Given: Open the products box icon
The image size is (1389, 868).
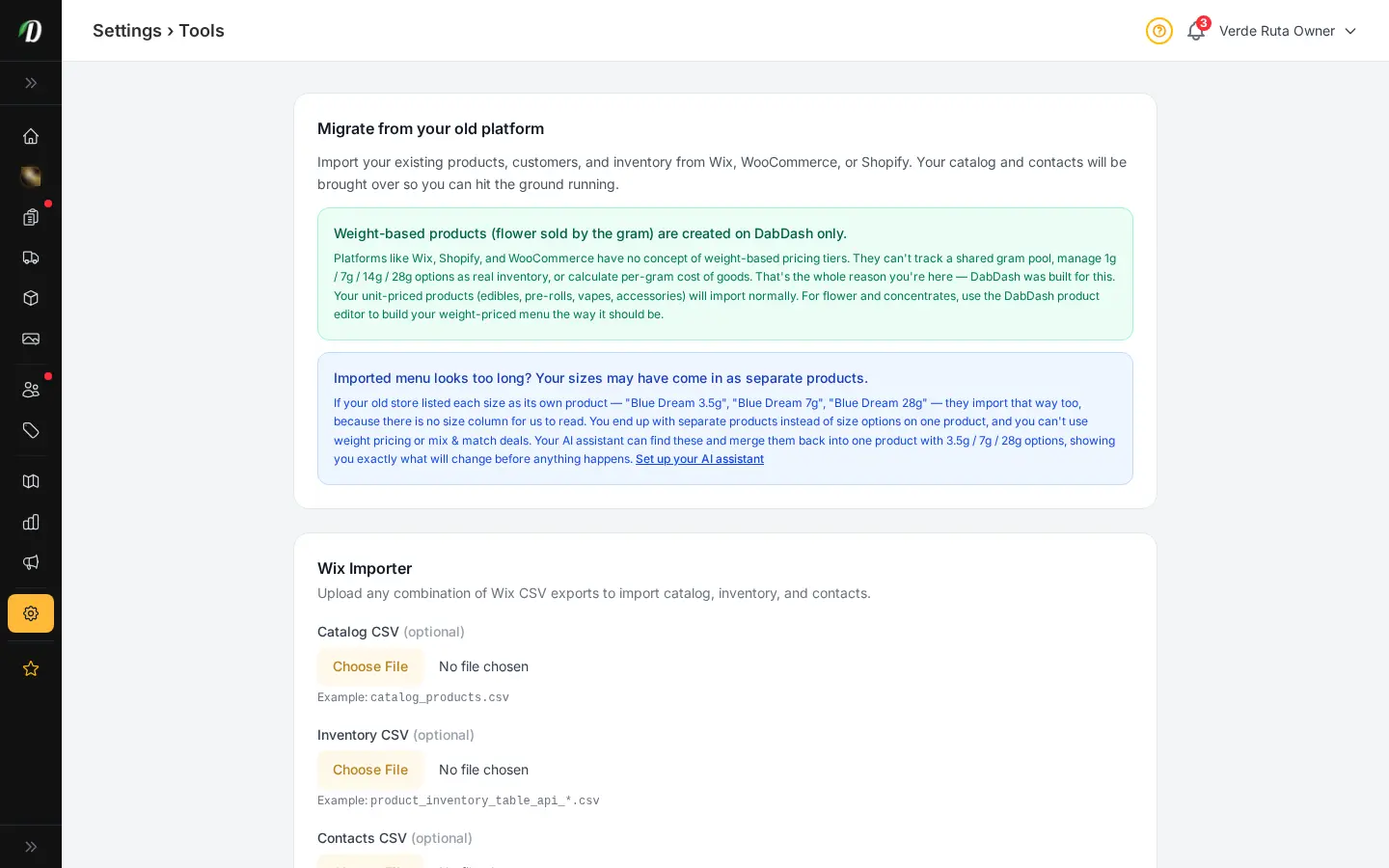Looking at the screenshot, I should tap(31, 298).
